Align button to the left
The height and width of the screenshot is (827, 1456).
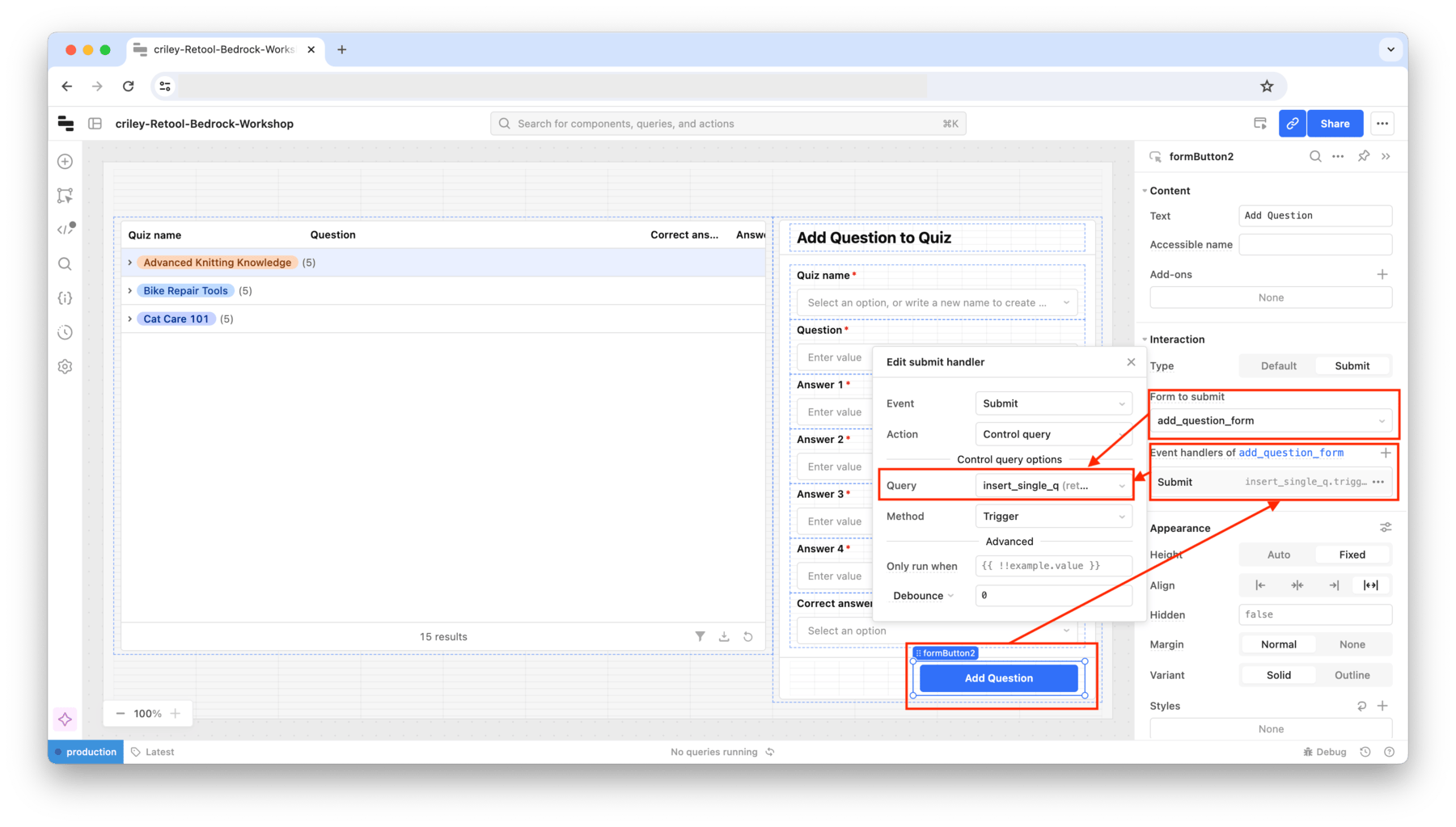click(1260, 585)
